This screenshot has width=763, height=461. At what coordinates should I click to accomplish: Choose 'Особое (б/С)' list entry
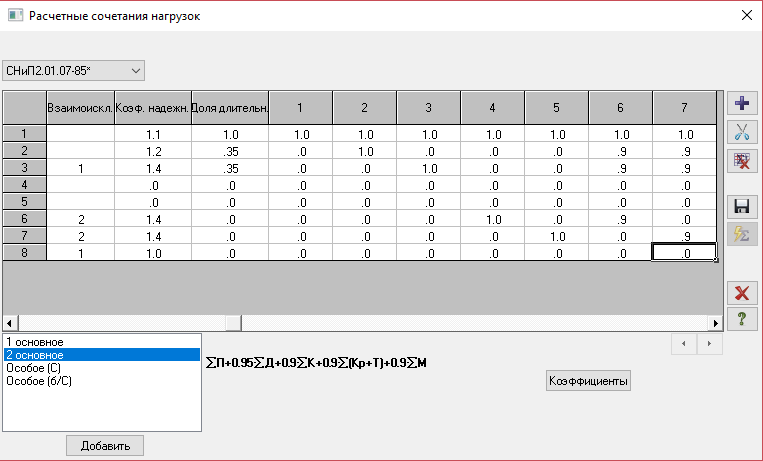point(102,381)
